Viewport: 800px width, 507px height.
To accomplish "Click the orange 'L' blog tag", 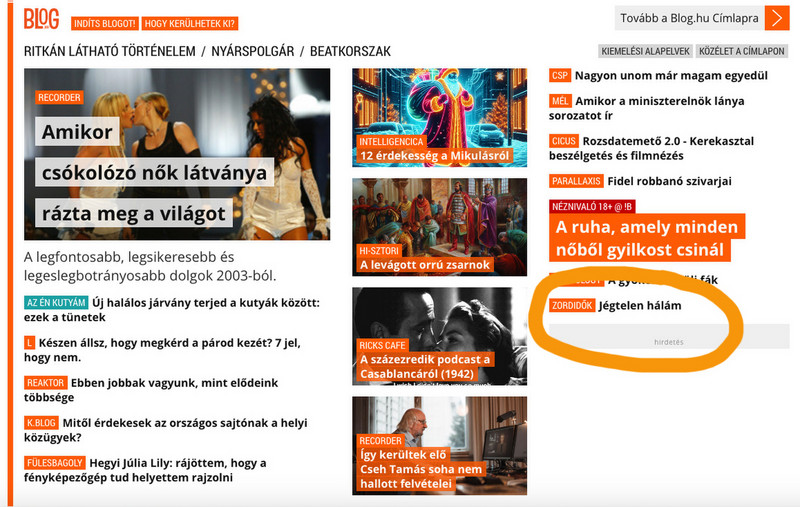I will [30, 342].
